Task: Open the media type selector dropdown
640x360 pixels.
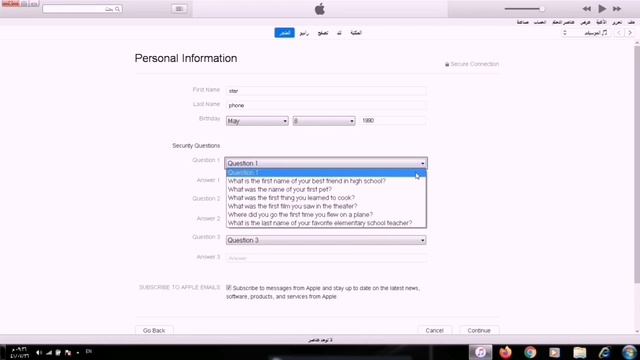Action: [x=586, y=33]
